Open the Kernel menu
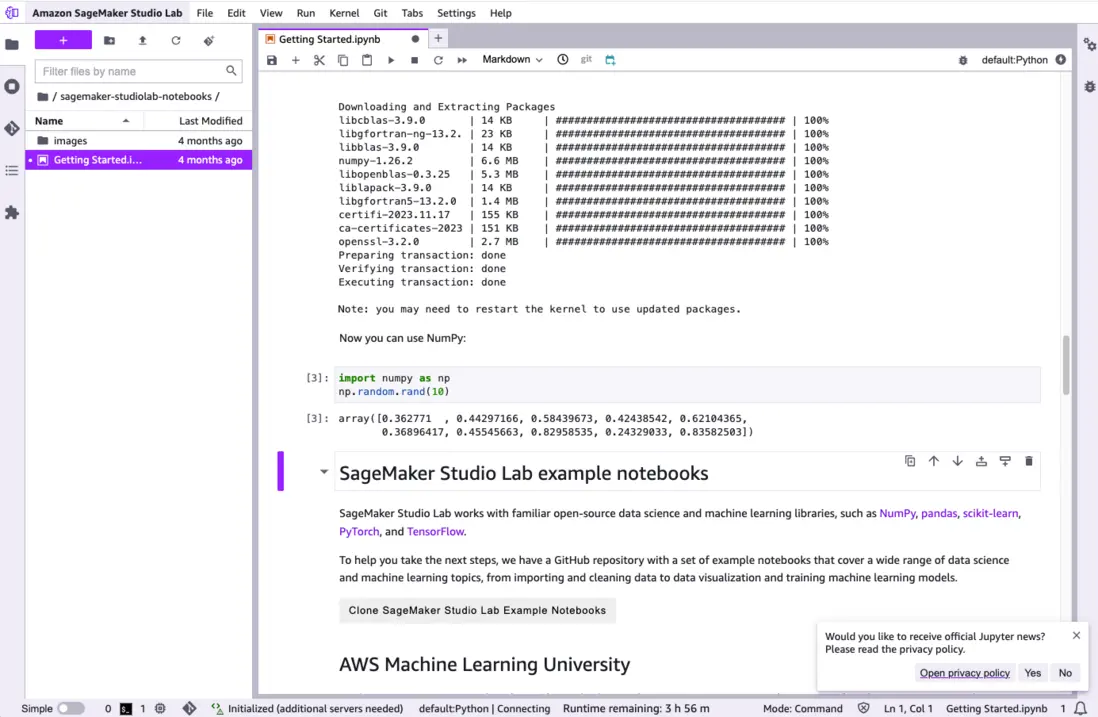 (344, 13)
